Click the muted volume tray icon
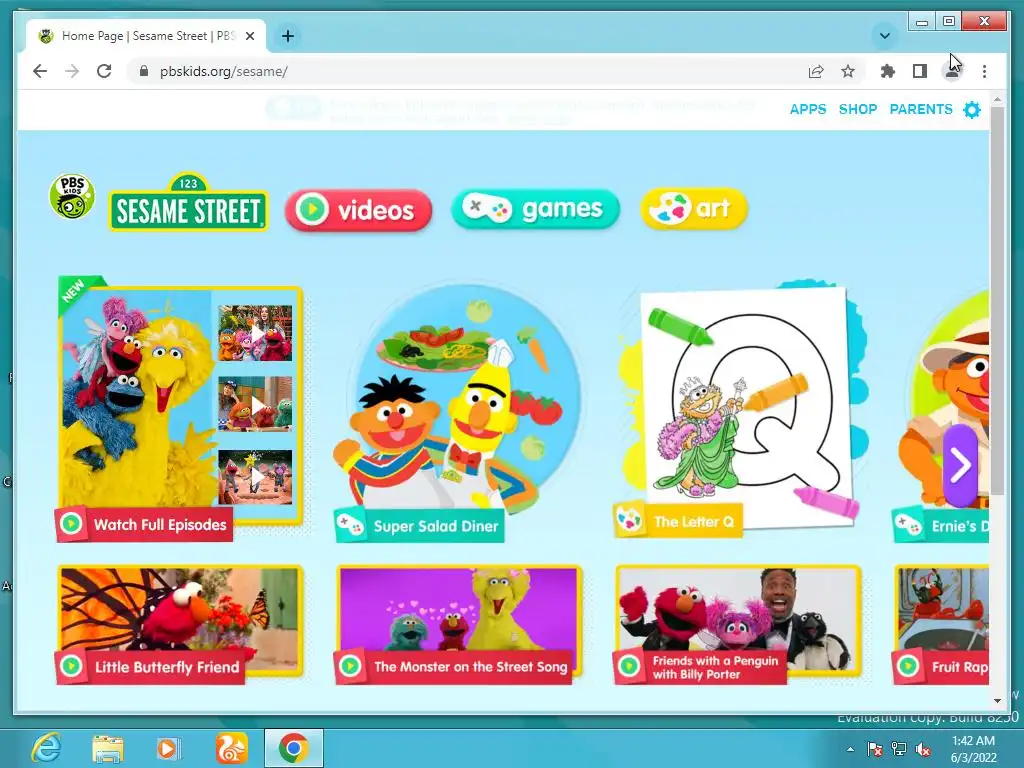The width and height of the screenshot is (1024, 768). click(x=923, y=749)
